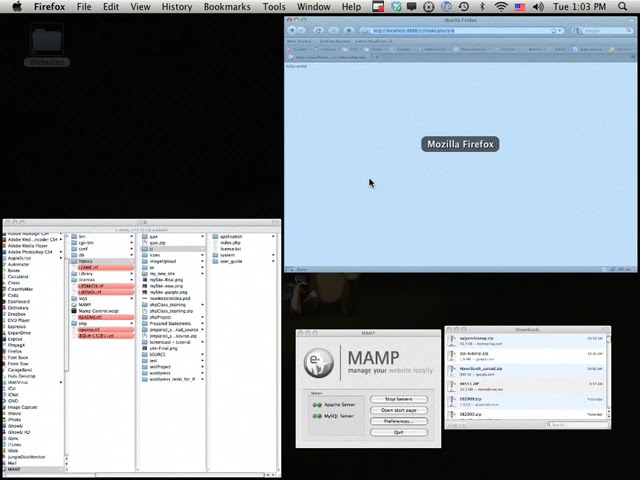Open the History menu
Screen dimensions: 640x480
pyautogui.click(x=177, y=7)
